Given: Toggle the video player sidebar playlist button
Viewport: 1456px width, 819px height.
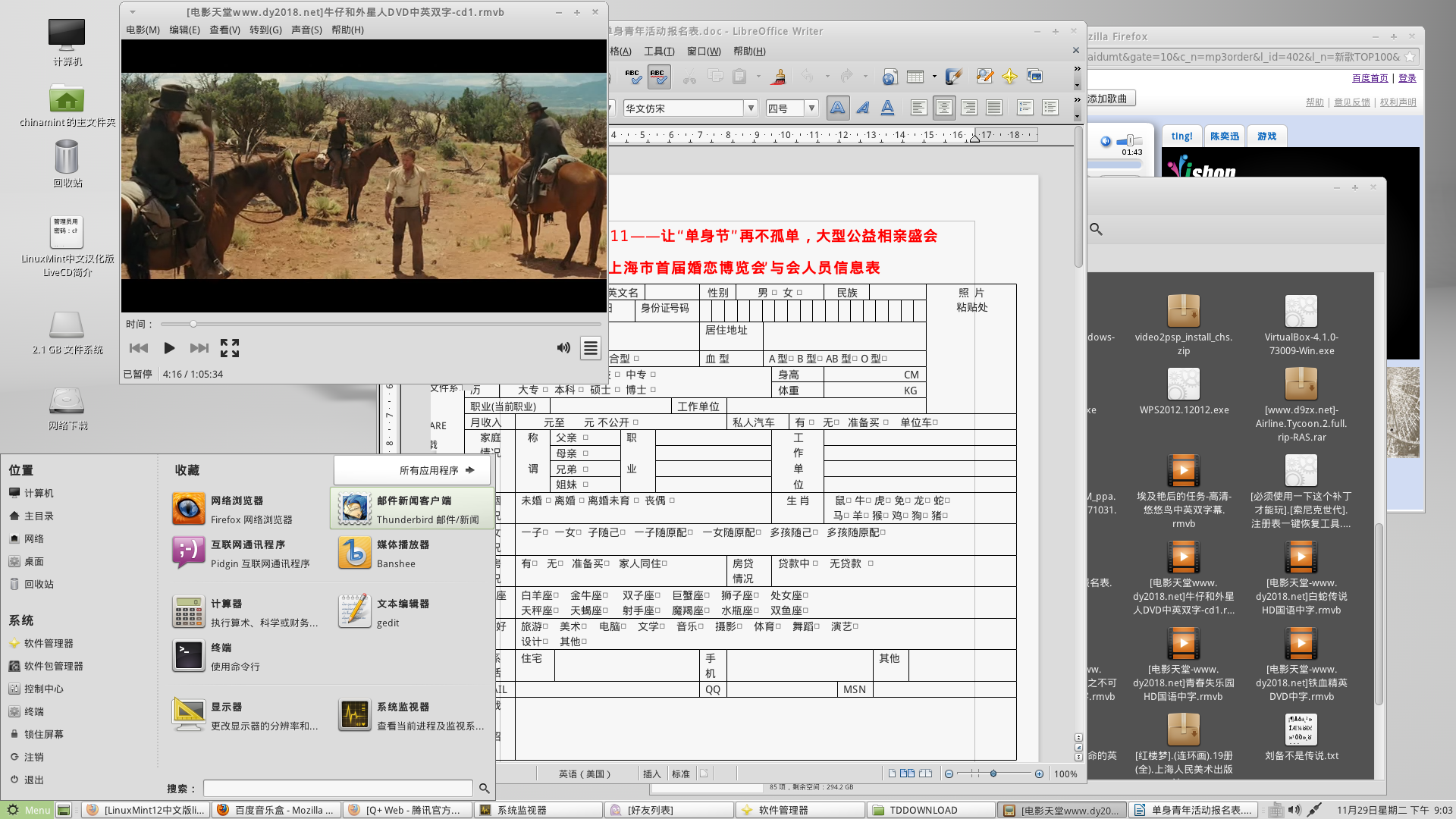Looking at the screenshot, I should (x=591, y=348).
